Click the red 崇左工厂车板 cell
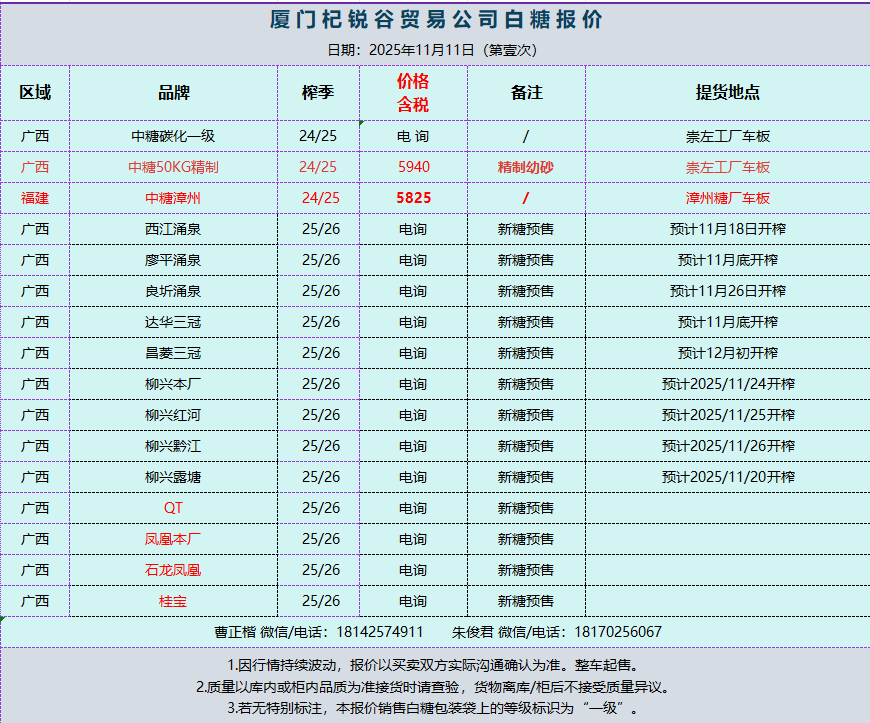870x723 pixels. tap(727, 167)
